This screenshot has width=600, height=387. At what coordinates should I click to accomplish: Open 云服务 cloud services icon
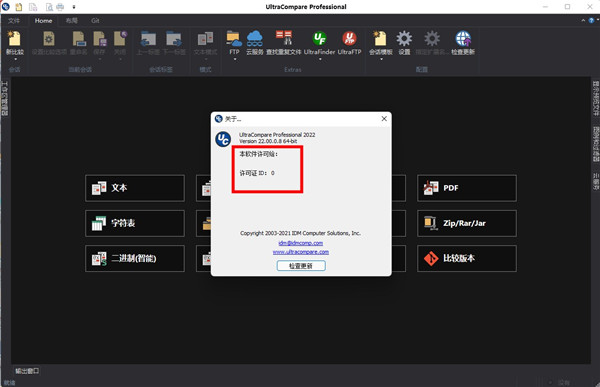[x=254, y=39]
